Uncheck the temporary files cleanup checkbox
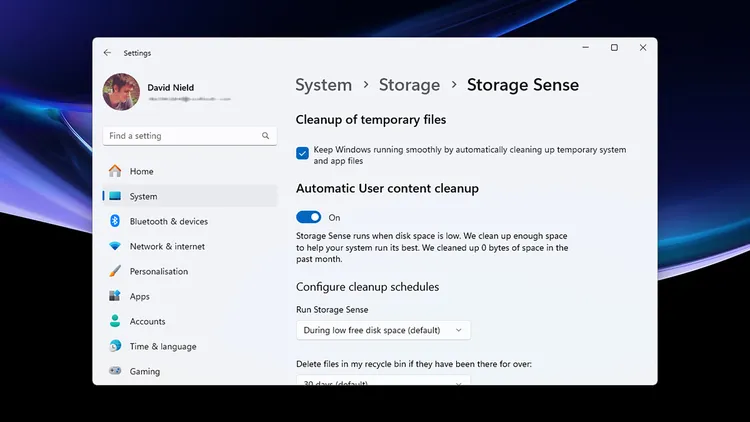The height and width of the screenshot is (422, 750). point(302,153)
